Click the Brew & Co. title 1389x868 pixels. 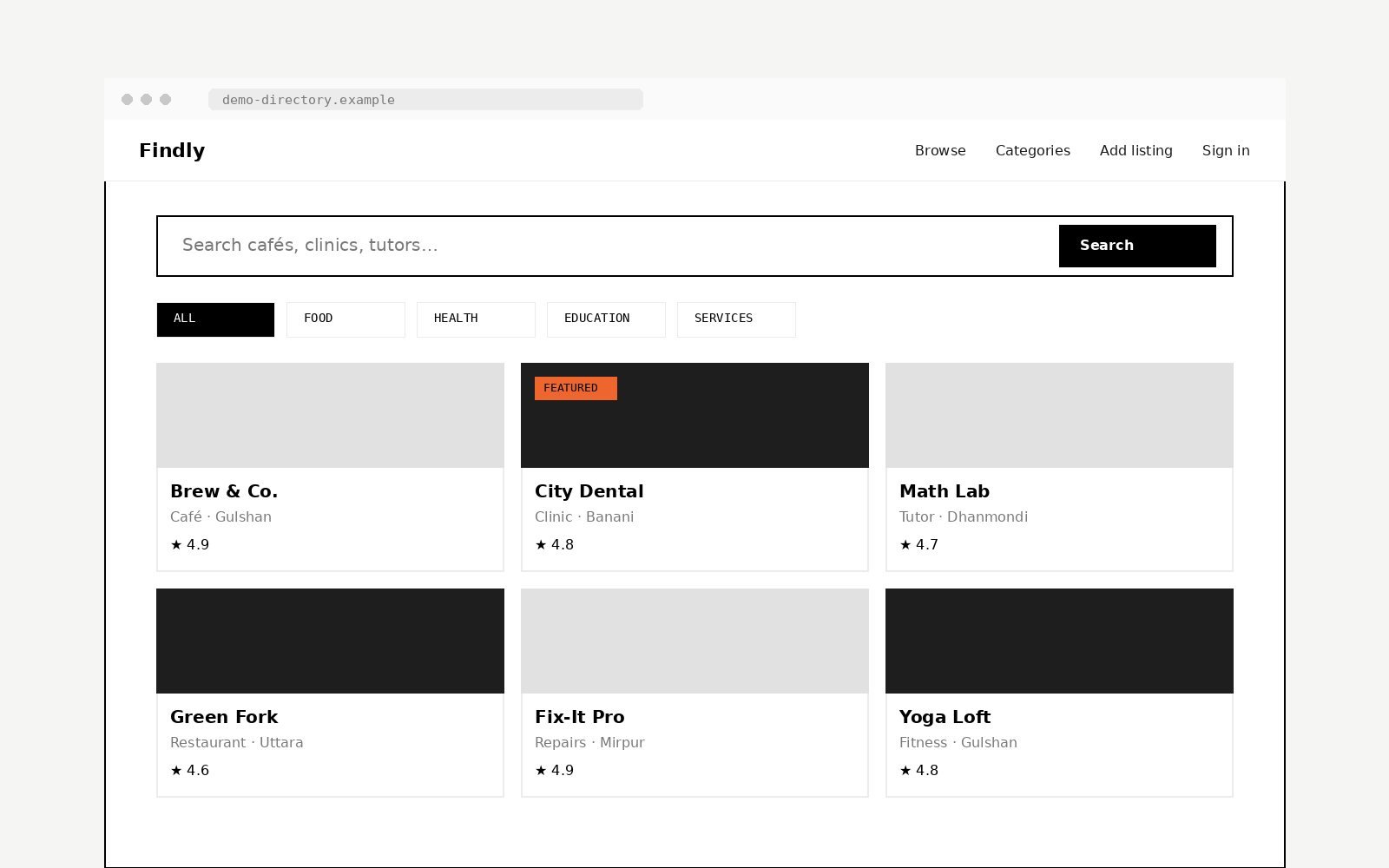click(x=224, y=491)
